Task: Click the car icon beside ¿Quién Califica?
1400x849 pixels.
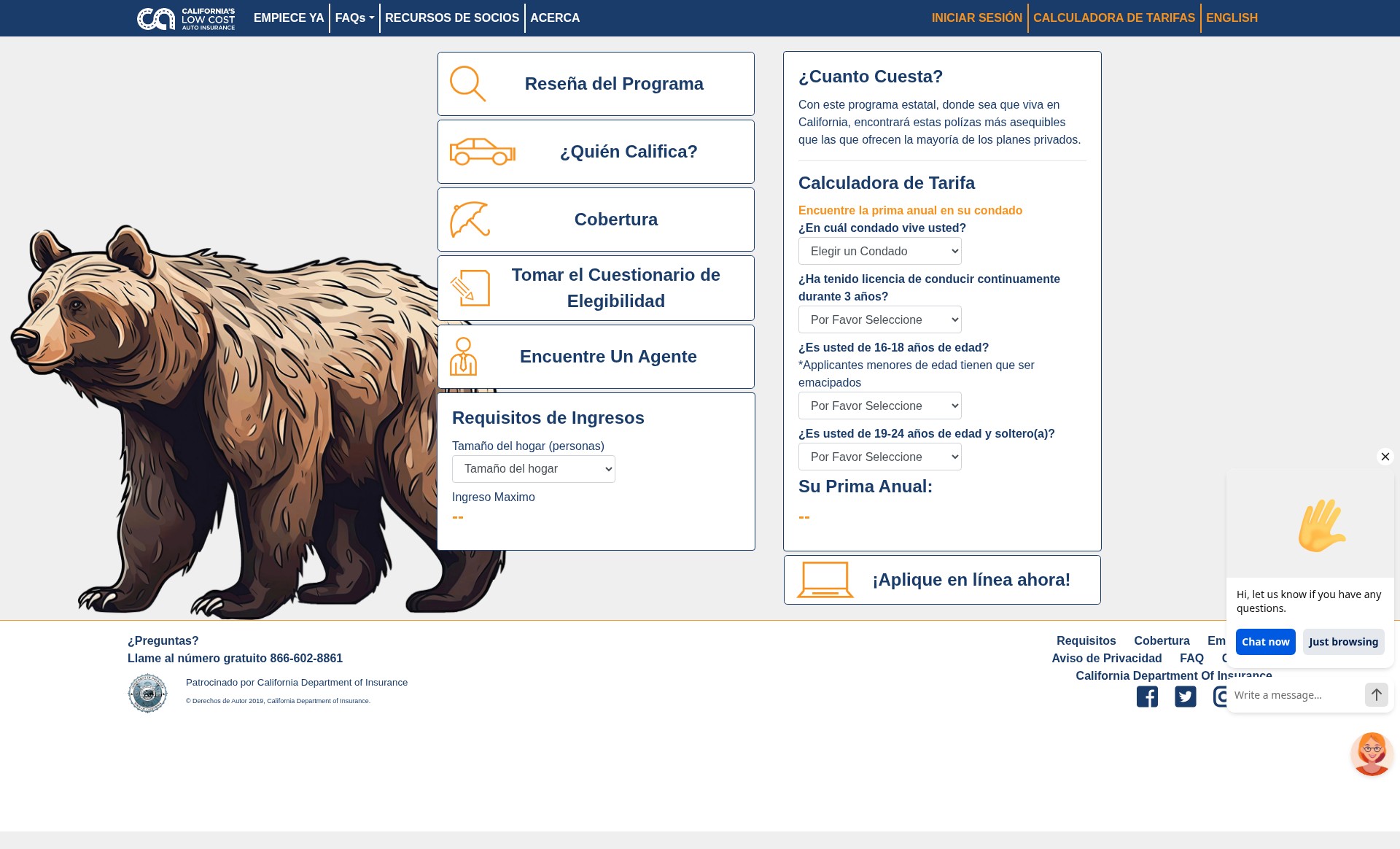Action: (482, 152)
